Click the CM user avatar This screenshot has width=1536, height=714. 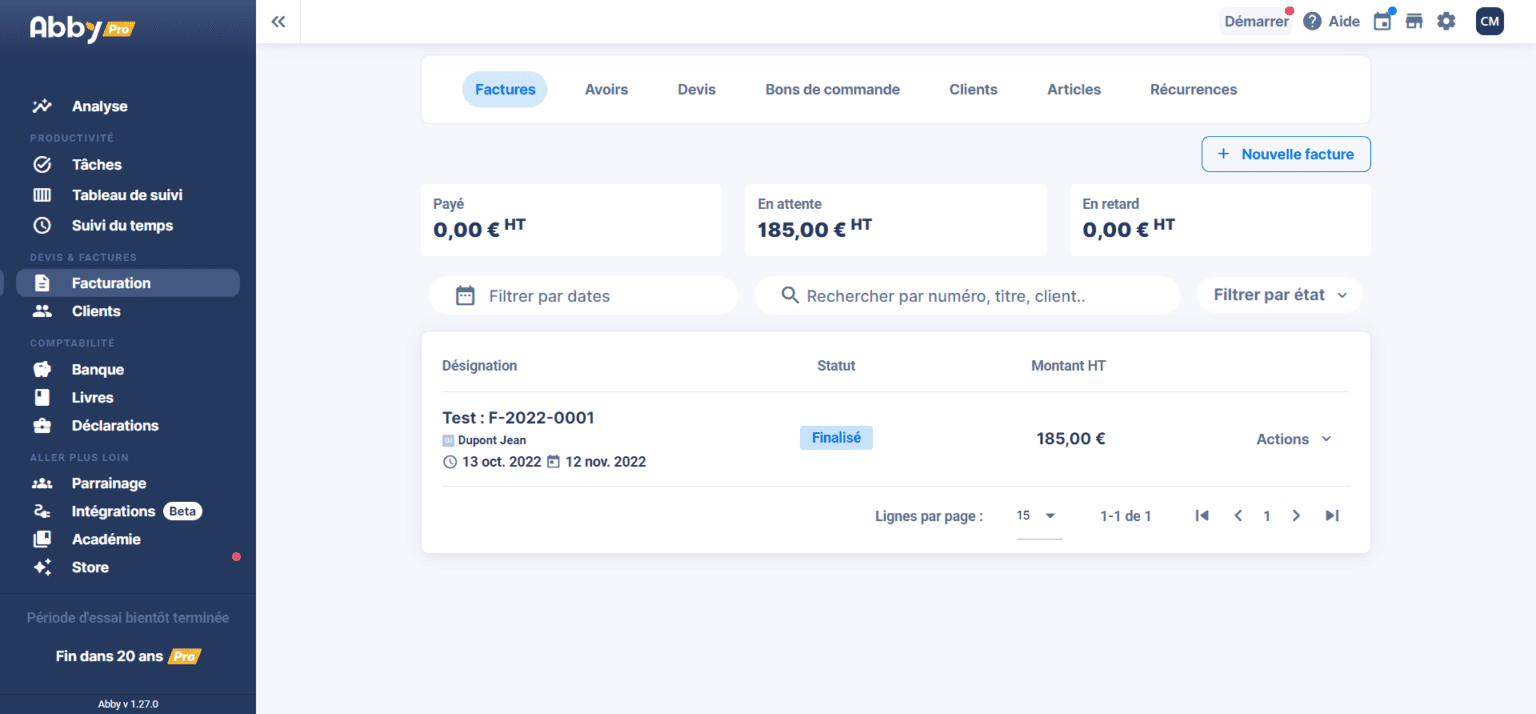[1489, 21]
